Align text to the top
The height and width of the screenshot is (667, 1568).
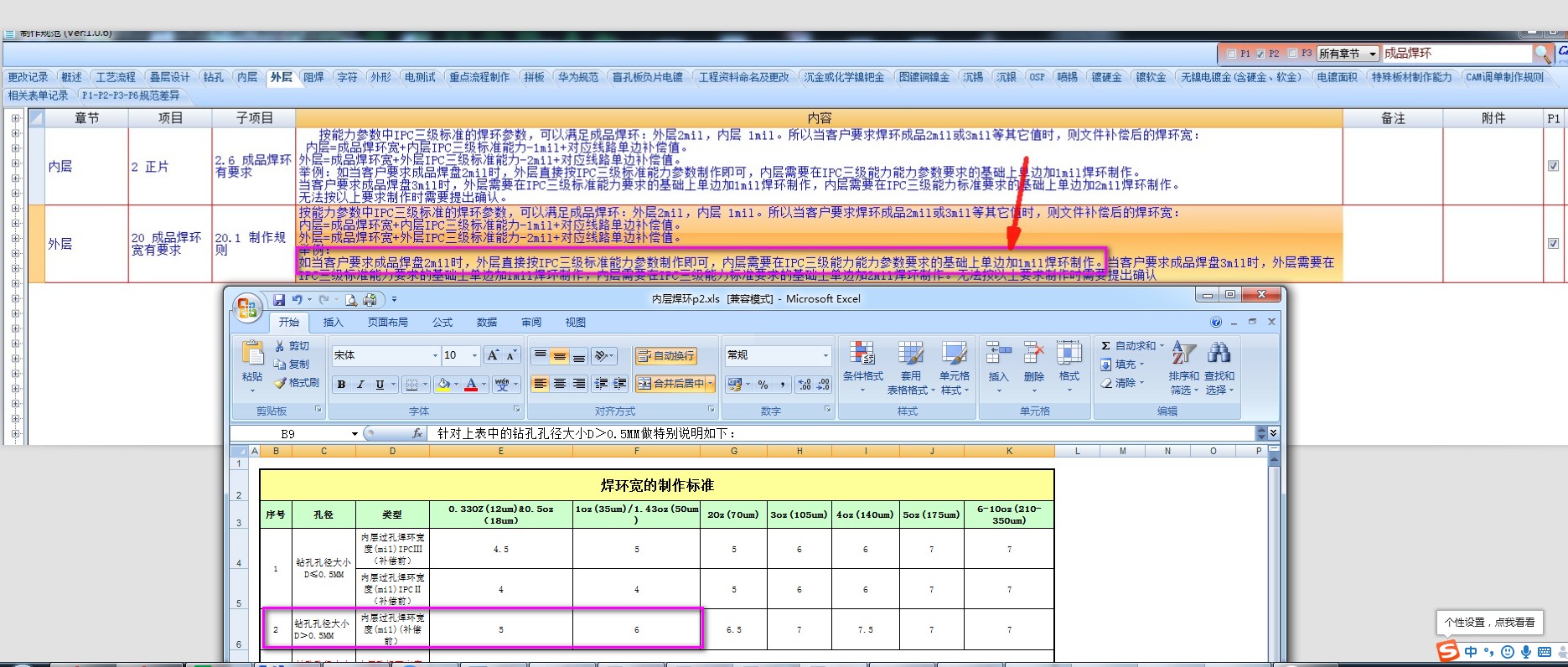541,356
